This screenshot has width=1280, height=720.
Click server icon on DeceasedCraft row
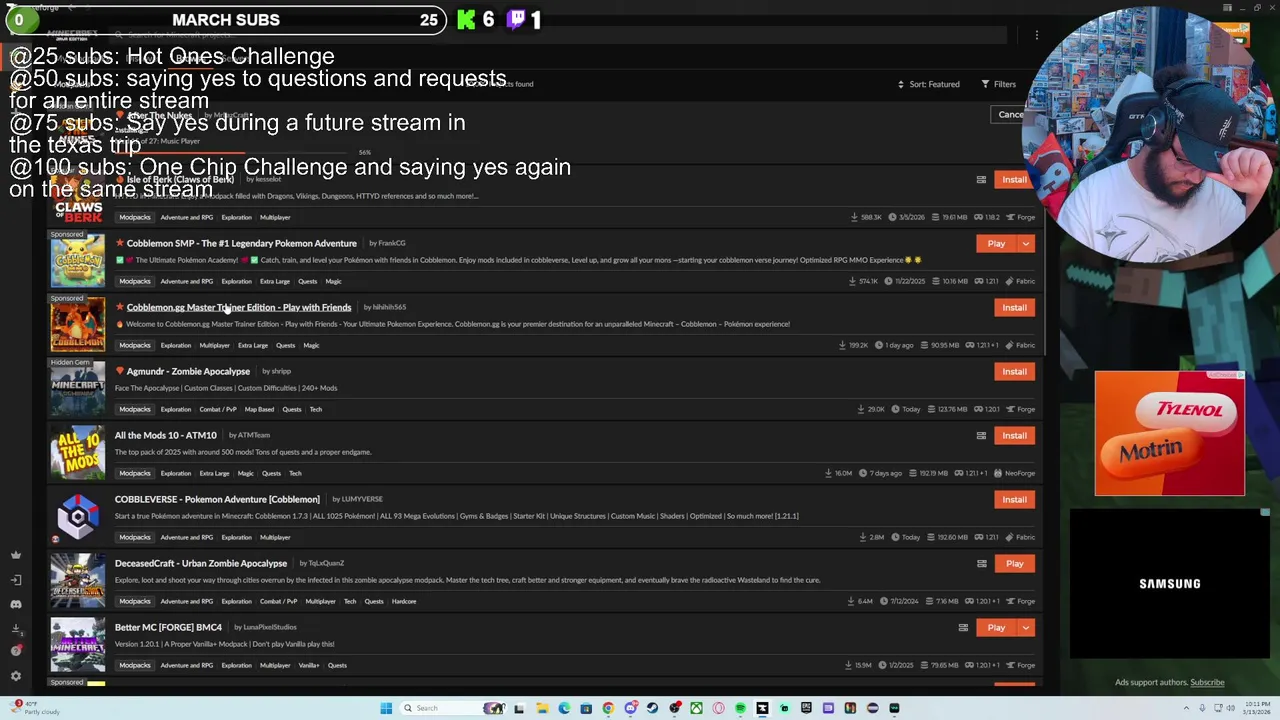(981, 564)
